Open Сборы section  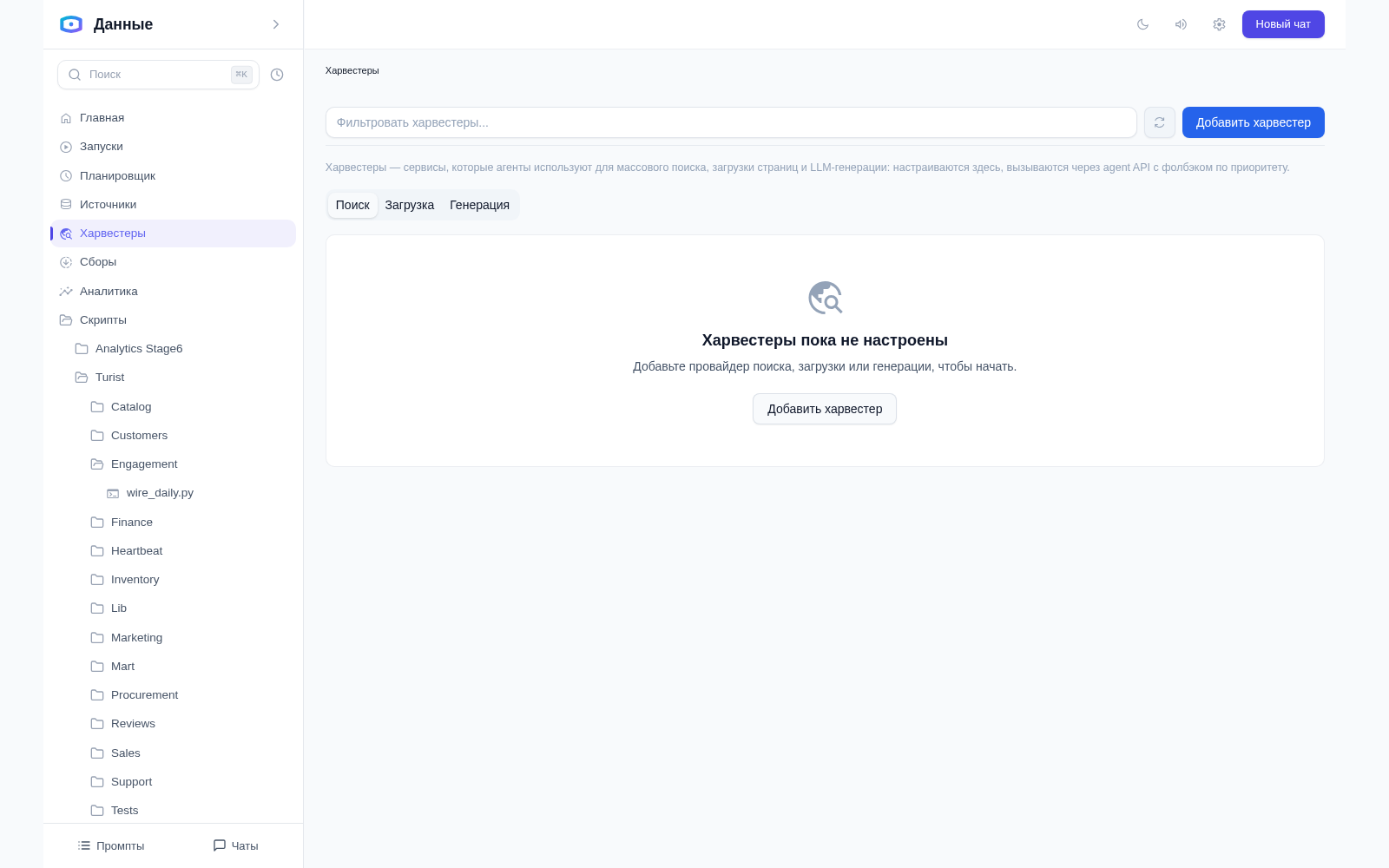174,262
